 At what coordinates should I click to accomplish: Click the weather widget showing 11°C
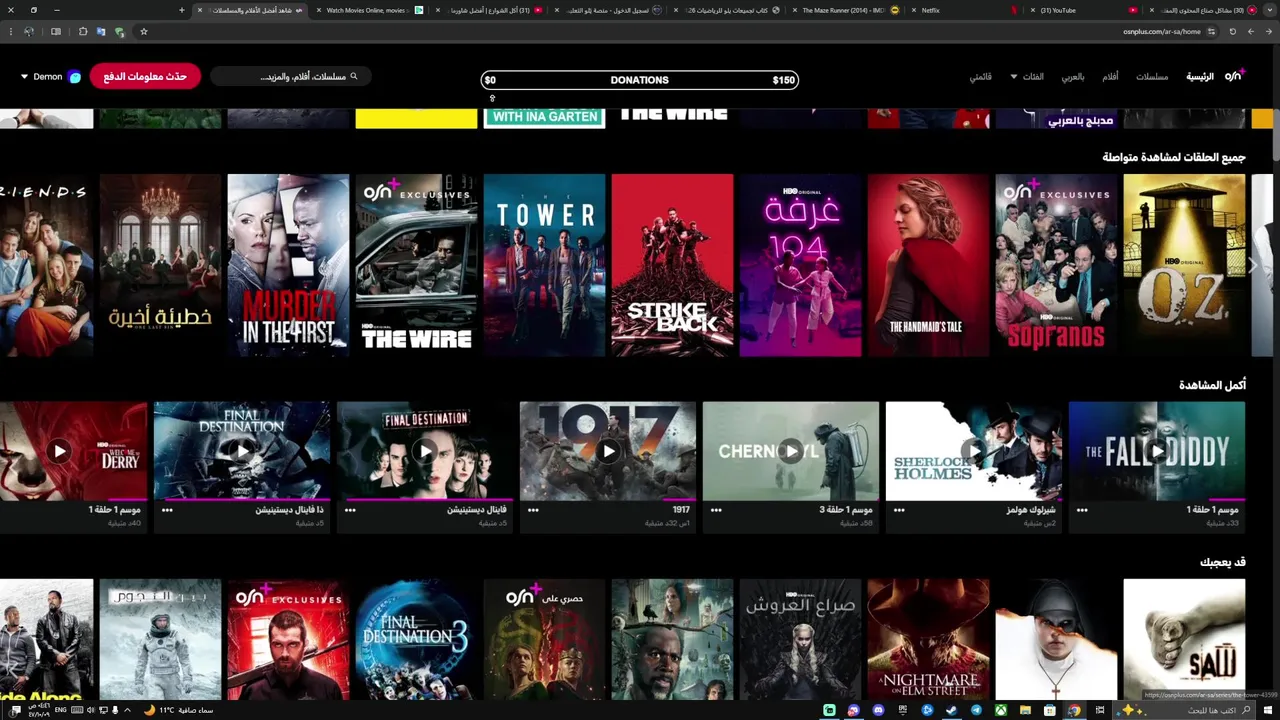click(178, 710)
